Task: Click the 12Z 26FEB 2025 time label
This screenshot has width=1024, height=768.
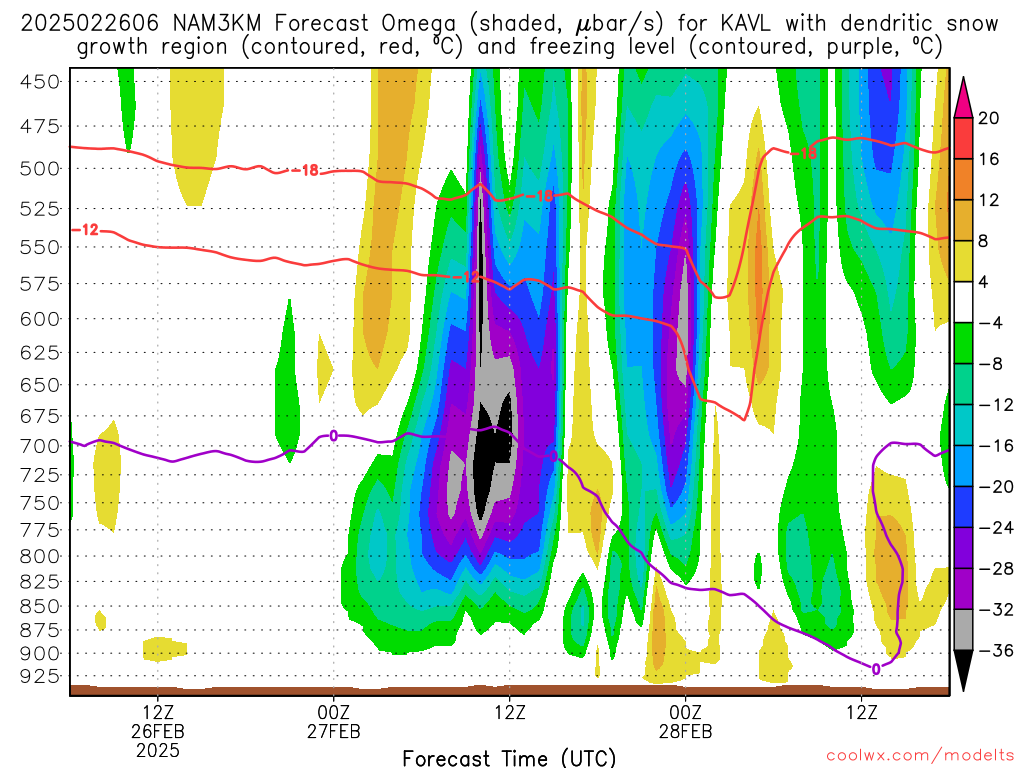Action: [x=158, y=731]
